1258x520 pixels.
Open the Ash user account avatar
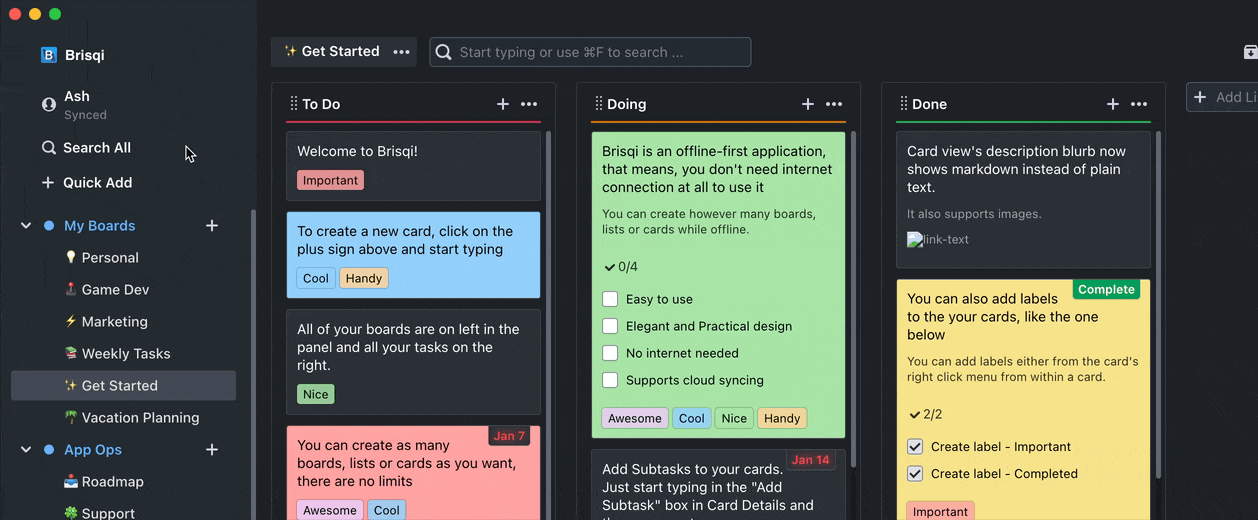[x=48, y=104]
